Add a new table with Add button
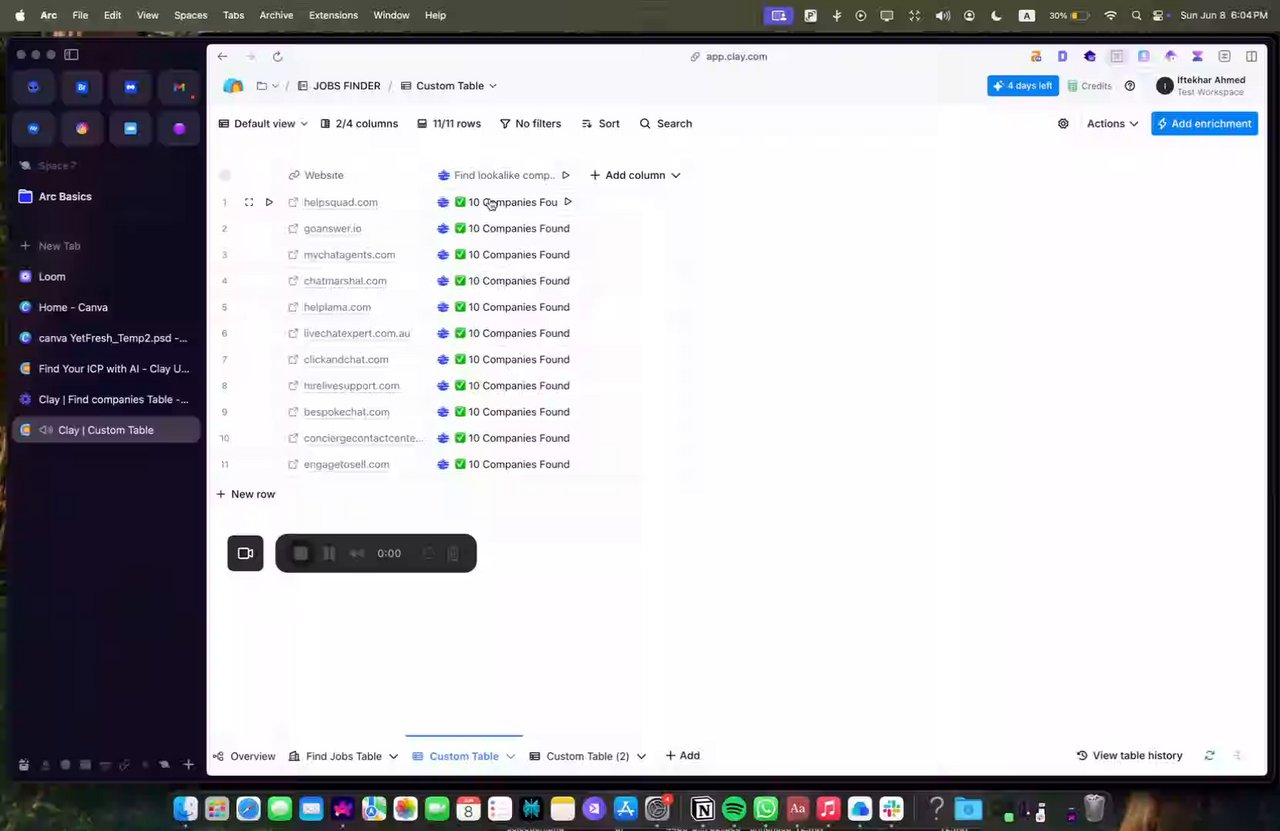Image resolution: width=1280 pixels, height=831 pixels. click(x=682, y=756)
